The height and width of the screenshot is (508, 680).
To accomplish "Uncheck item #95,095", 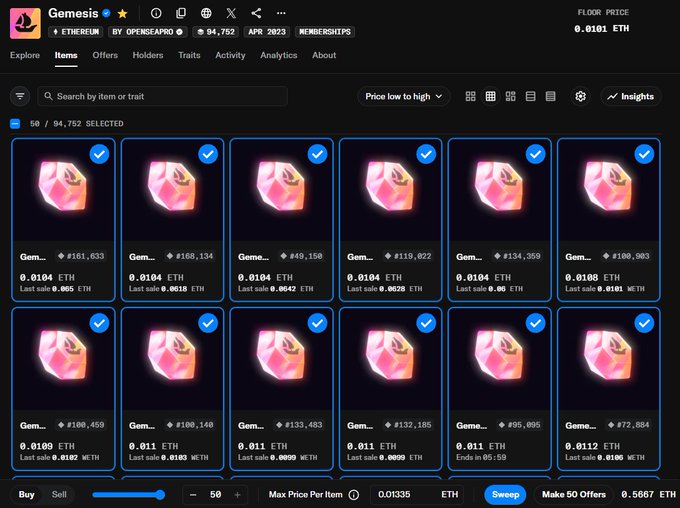I will tap(536, 323).
